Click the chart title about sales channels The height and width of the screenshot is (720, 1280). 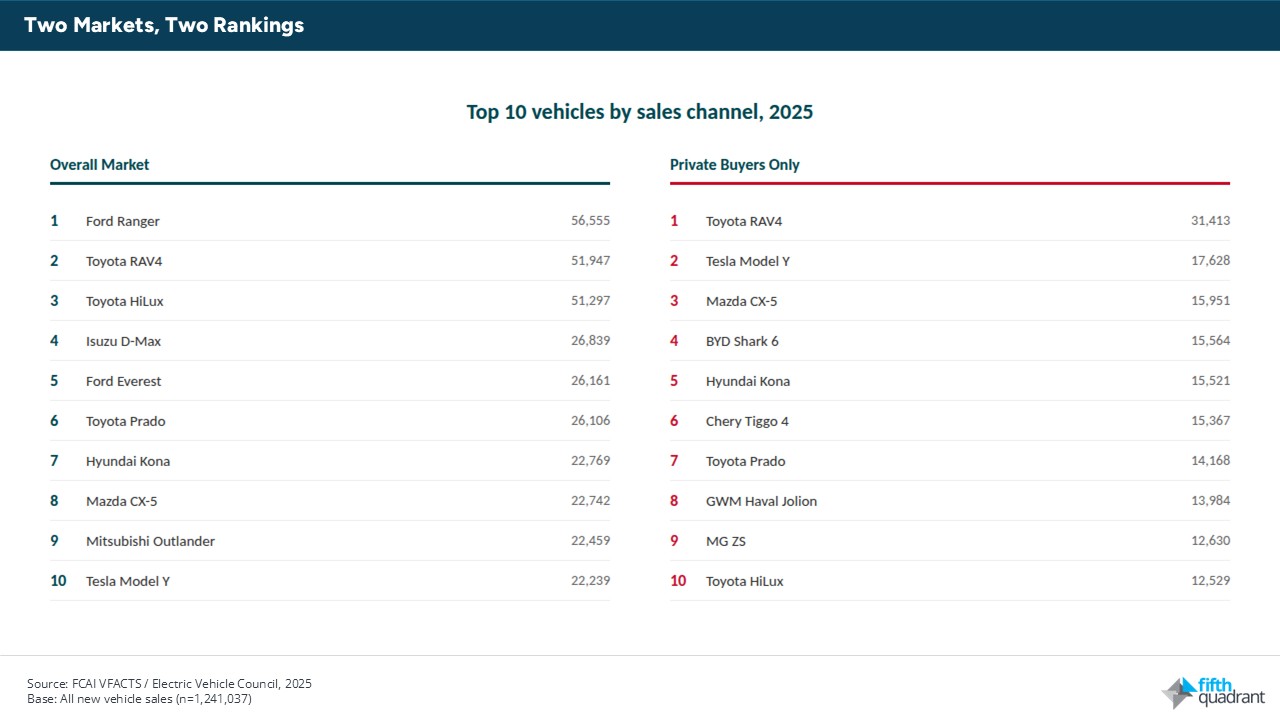639,112
